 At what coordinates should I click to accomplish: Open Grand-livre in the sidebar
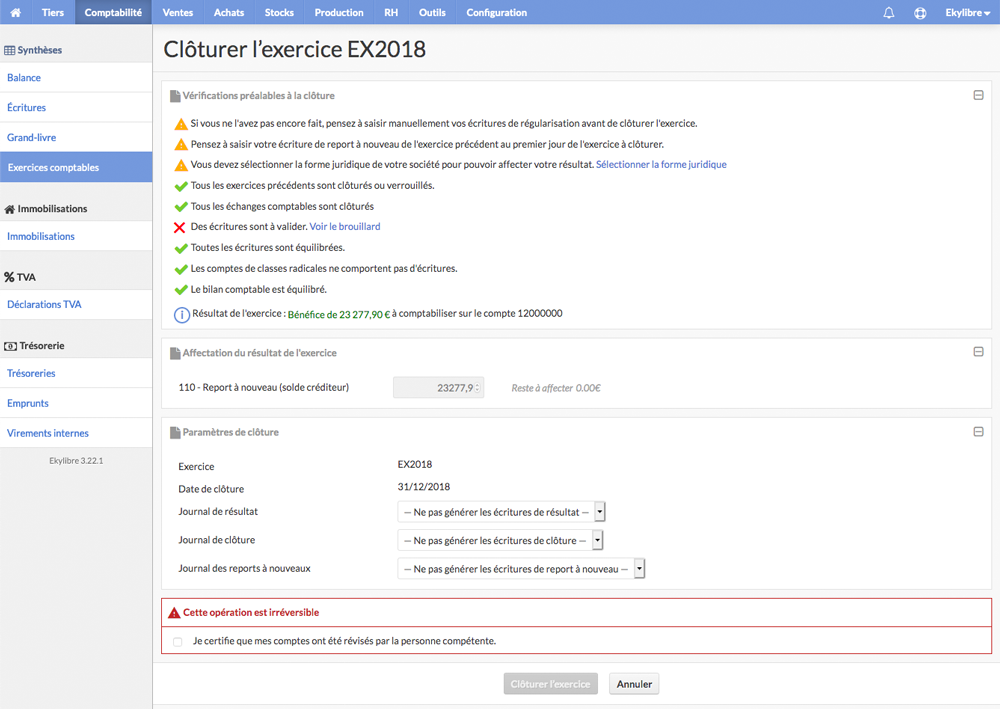click(76, 138)
